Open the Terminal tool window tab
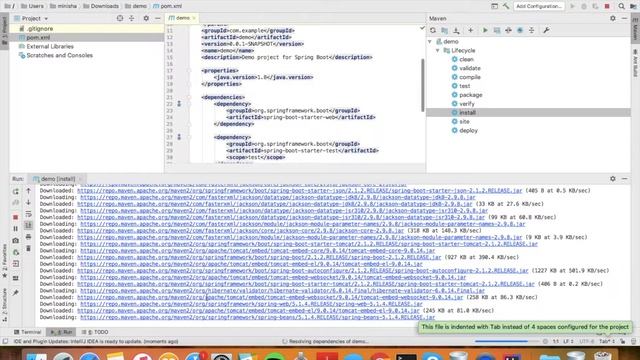640x360 pixels. (27, 332)
